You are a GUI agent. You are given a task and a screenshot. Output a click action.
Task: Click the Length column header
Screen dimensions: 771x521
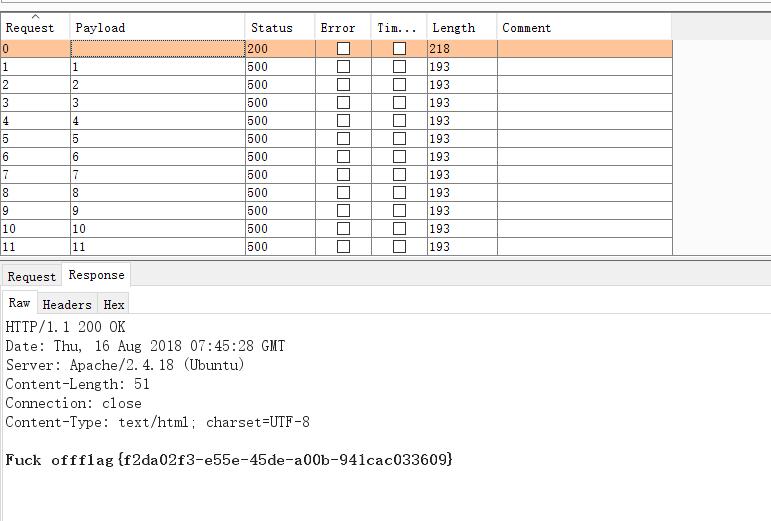coord(453,28)
